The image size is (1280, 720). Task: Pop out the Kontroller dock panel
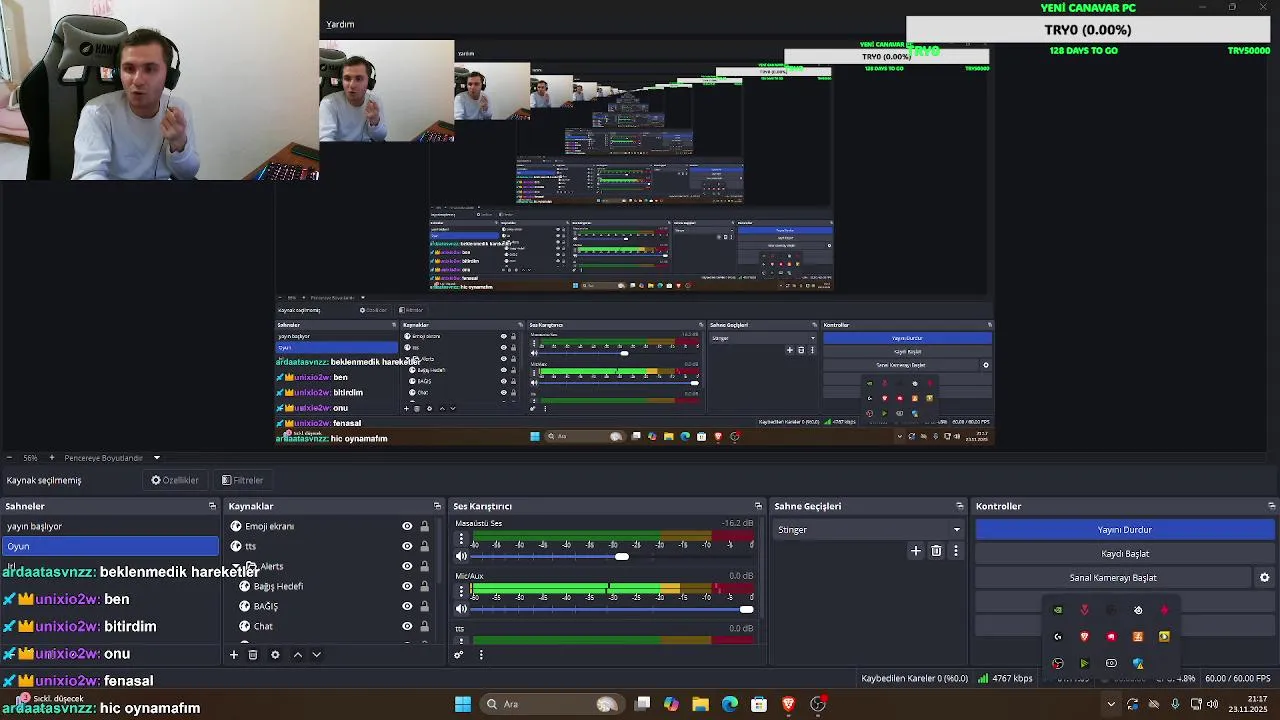click(1271, 506)
